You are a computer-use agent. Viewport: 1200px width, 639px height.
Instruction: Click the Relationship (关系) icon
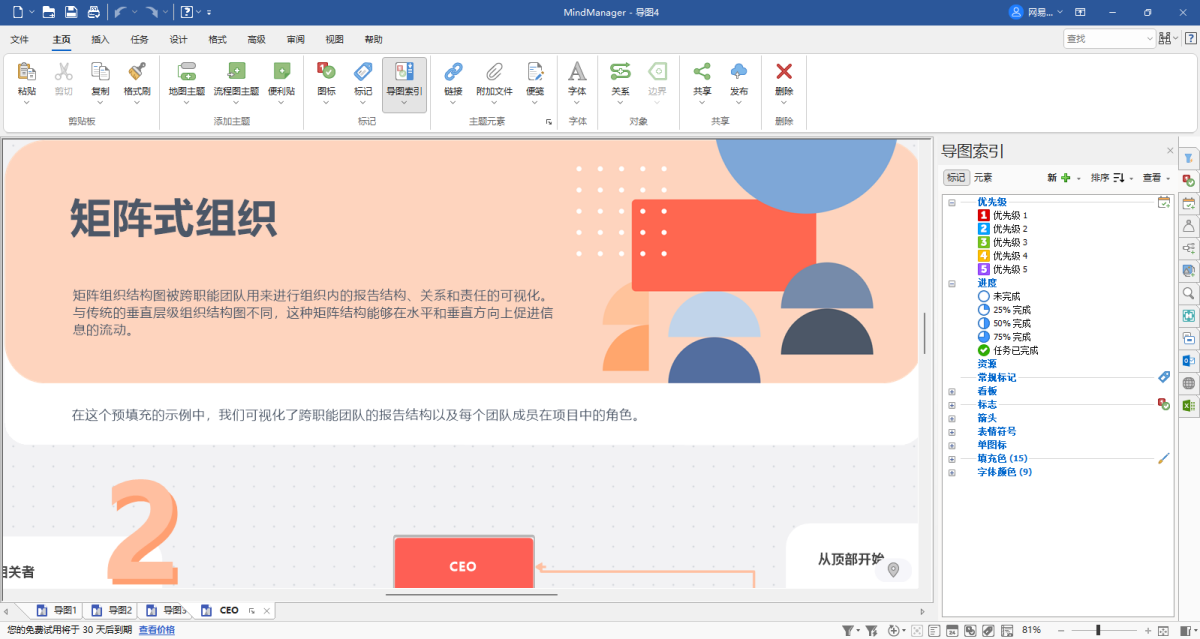pos(620,72)
